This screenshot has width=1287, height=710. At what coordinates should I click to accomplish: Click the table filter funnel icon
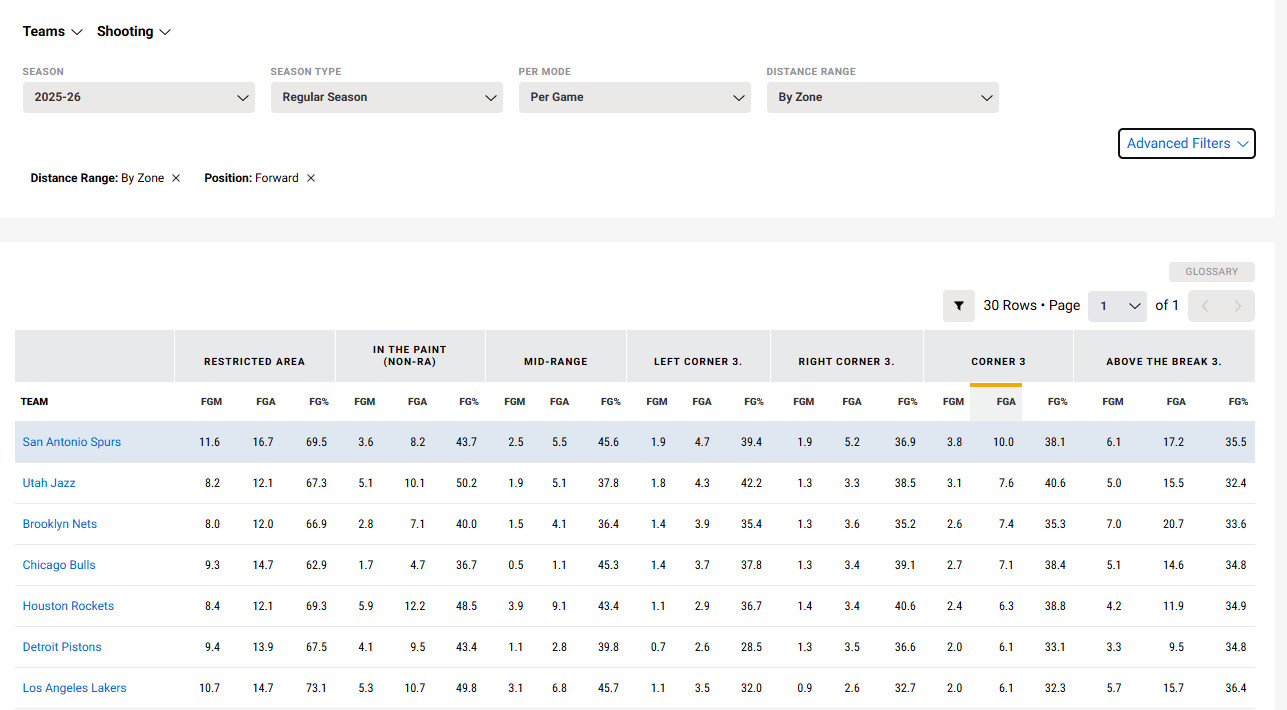point(958,306)
